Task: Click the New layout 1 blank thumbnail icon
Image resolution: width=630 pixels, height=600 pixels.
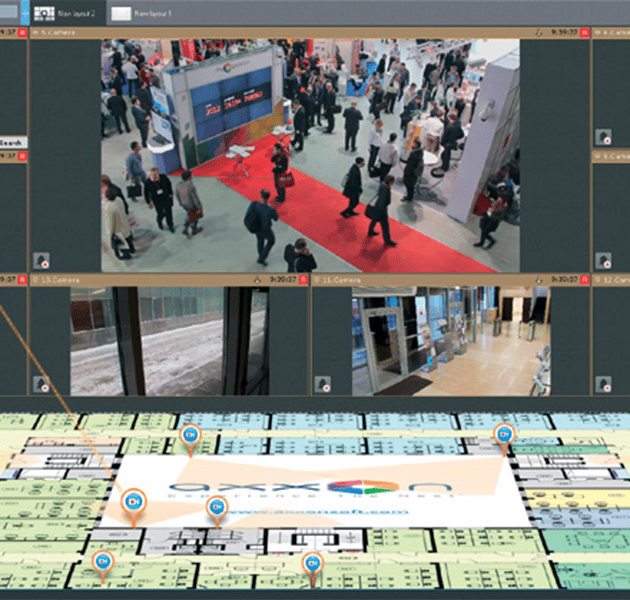Action: 121,13
